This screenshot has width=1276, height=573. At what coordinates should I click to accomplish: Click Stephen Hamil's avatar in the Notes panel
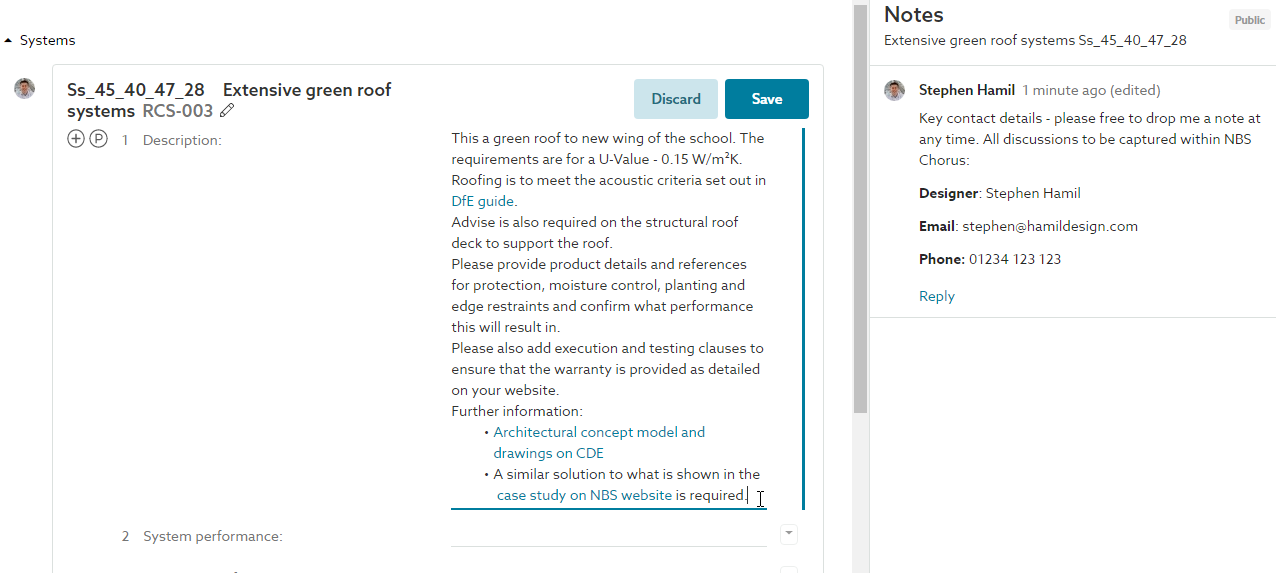[895, 91]
